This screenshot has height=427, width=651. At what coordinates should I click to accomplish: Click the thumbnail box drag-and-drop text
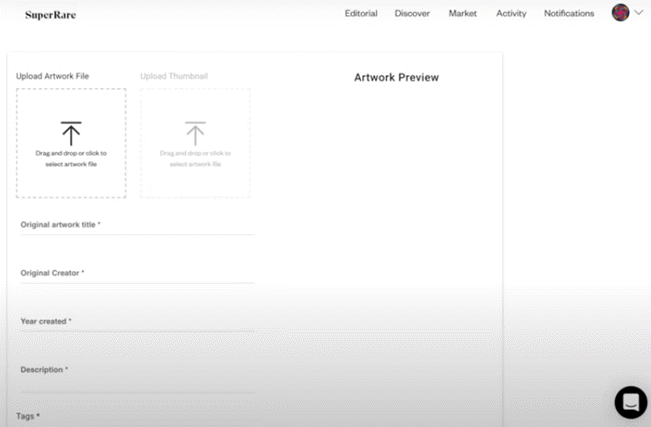pos(195,158)
